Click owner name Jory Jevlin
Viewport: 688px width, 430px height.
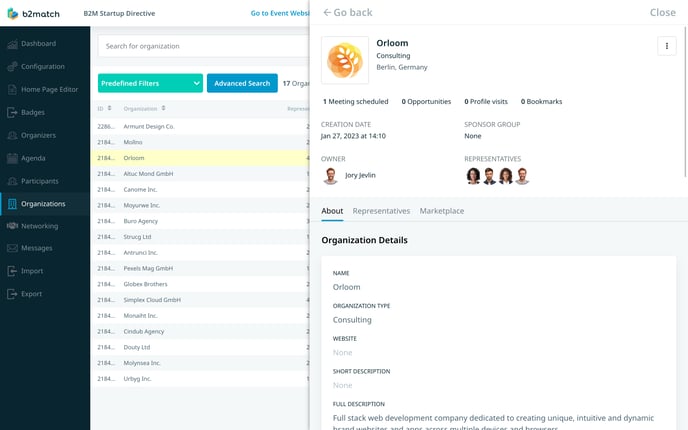tap(360, 175)
